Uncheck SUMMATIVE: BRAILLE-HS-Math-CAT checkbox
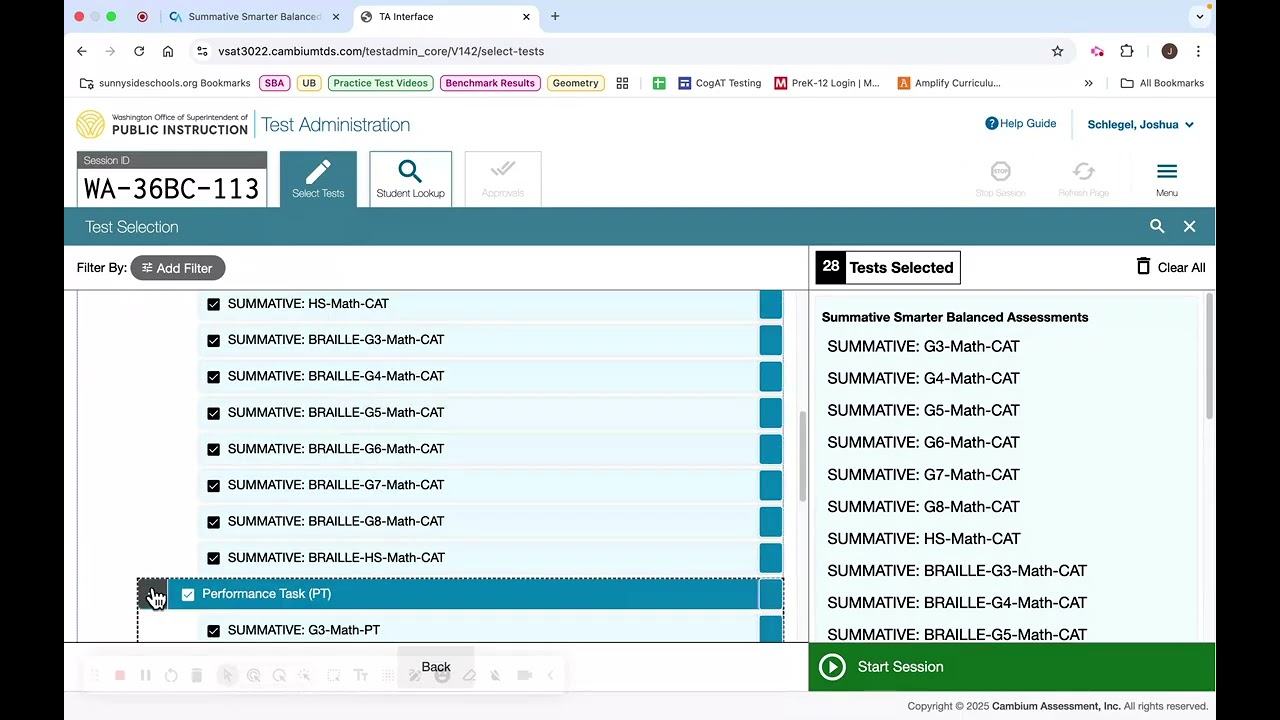 pos(213,558)
